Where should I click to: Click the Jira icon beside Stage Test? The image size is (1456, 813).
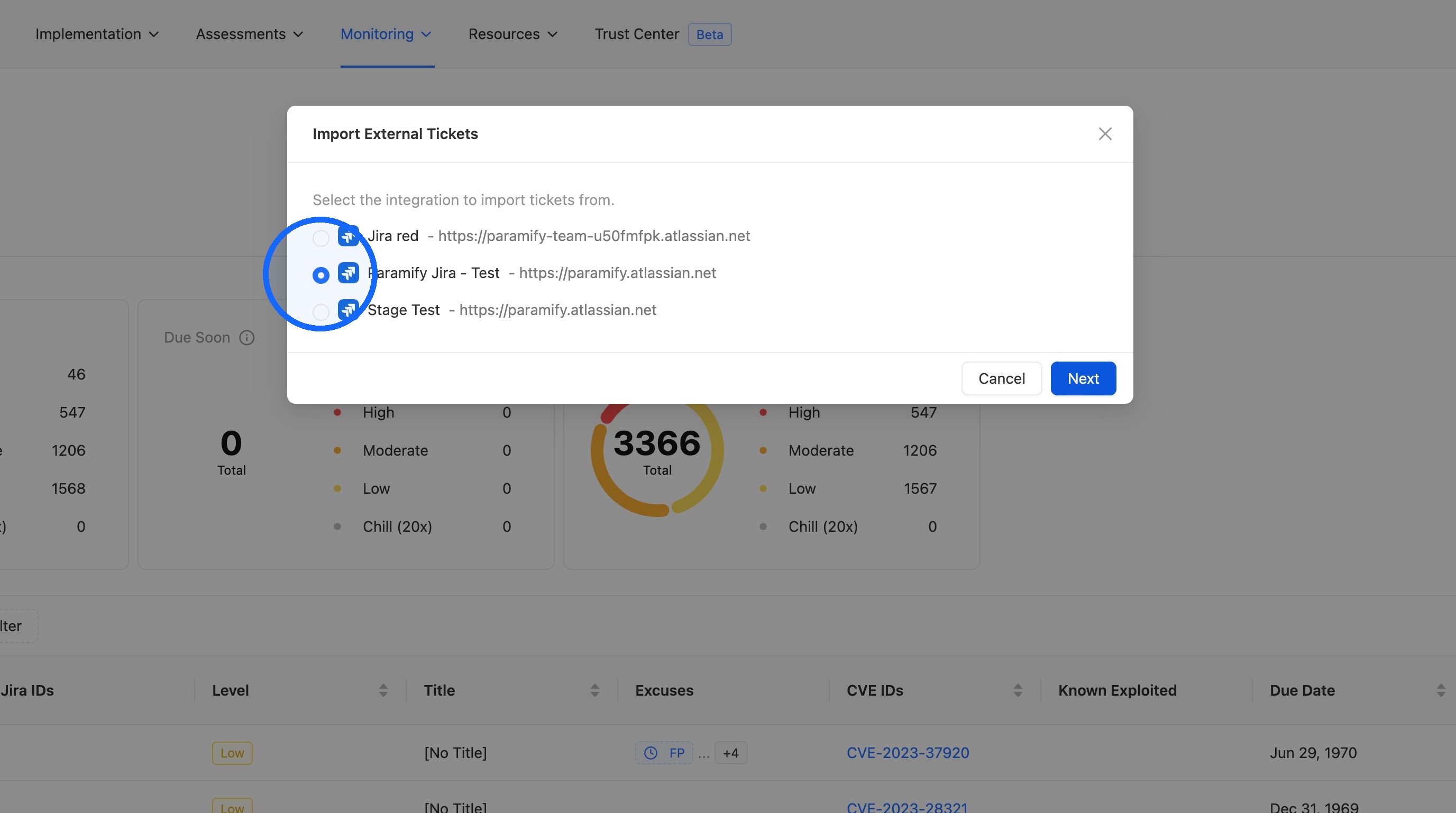tap(348, 310)
